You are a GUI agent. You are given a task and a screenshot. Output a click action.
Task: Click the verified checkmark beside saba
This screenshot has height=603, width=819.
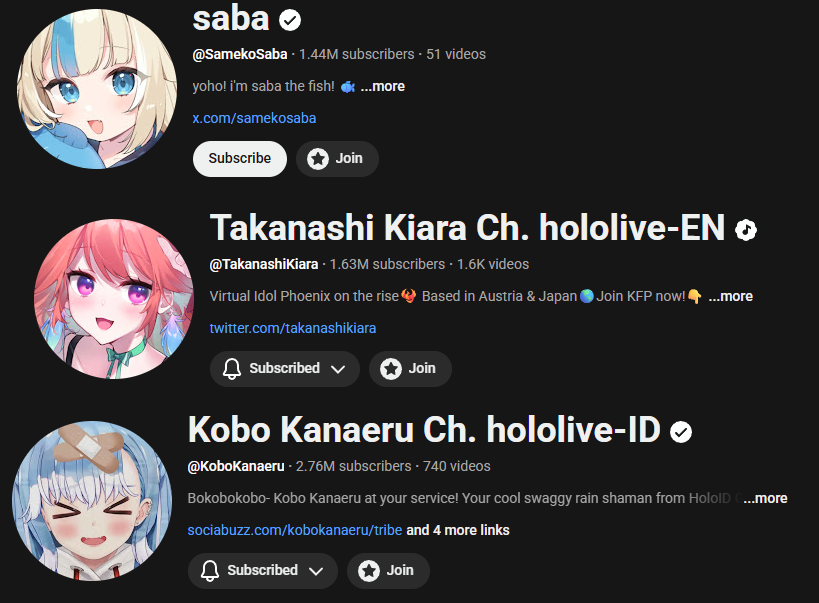pos(290,20)
